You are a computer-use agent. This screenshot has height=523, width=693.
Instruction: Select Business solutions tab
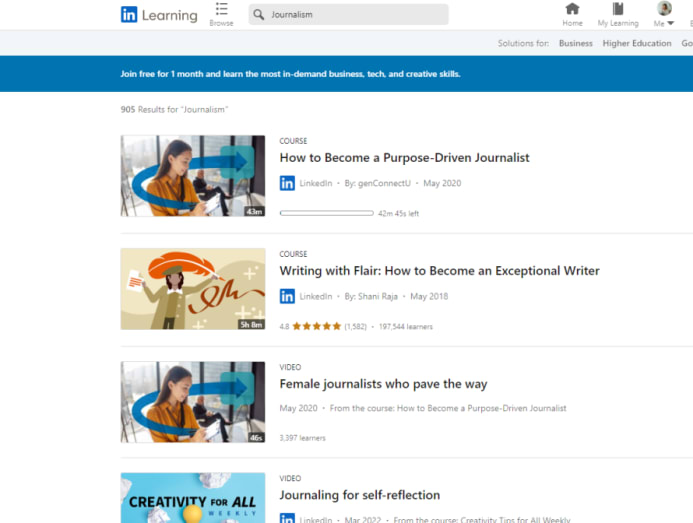575,43
